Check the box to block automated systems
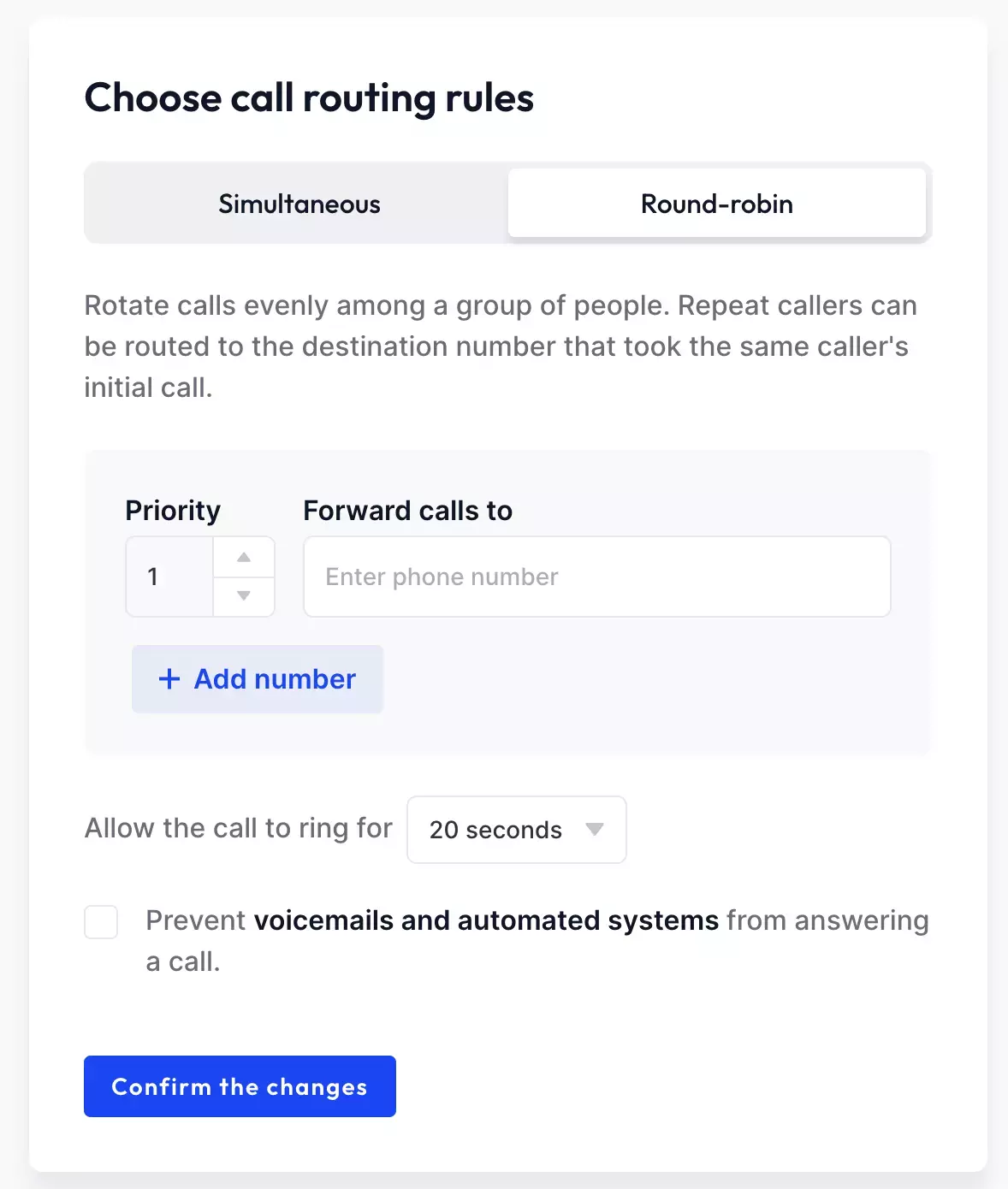This screenshot has height=1189, width=1008. (101, 922)
